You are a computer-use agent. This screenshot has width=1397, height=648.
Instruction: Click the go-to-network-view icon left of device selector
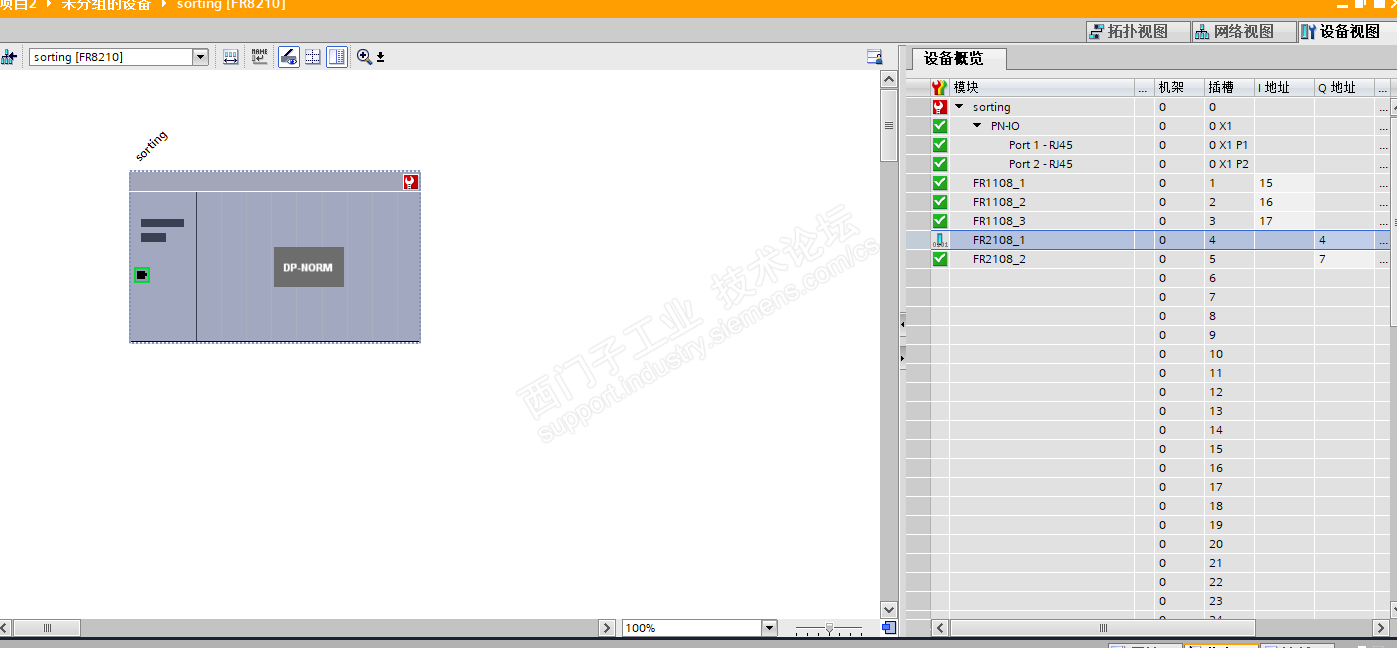pos(9,57)
